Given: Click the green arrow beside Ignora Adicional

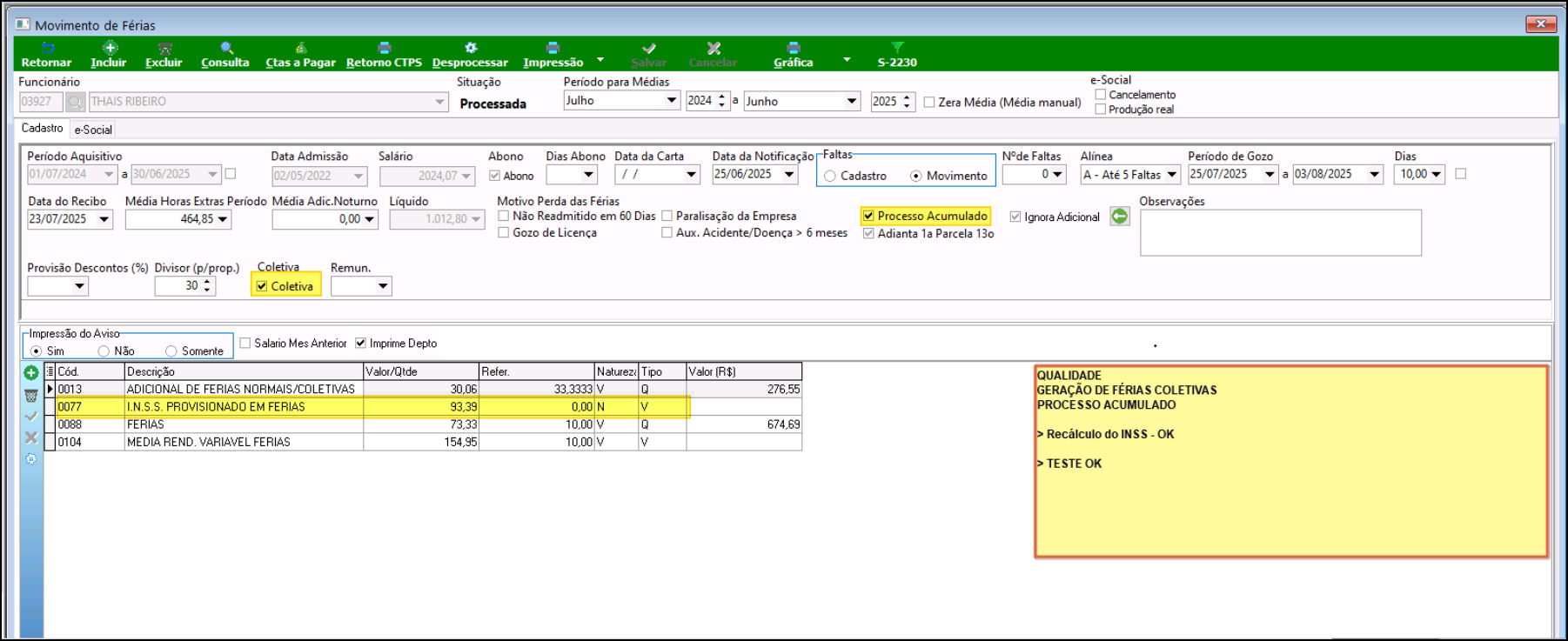Looking at the screenshot, I should click(1120, 217).
